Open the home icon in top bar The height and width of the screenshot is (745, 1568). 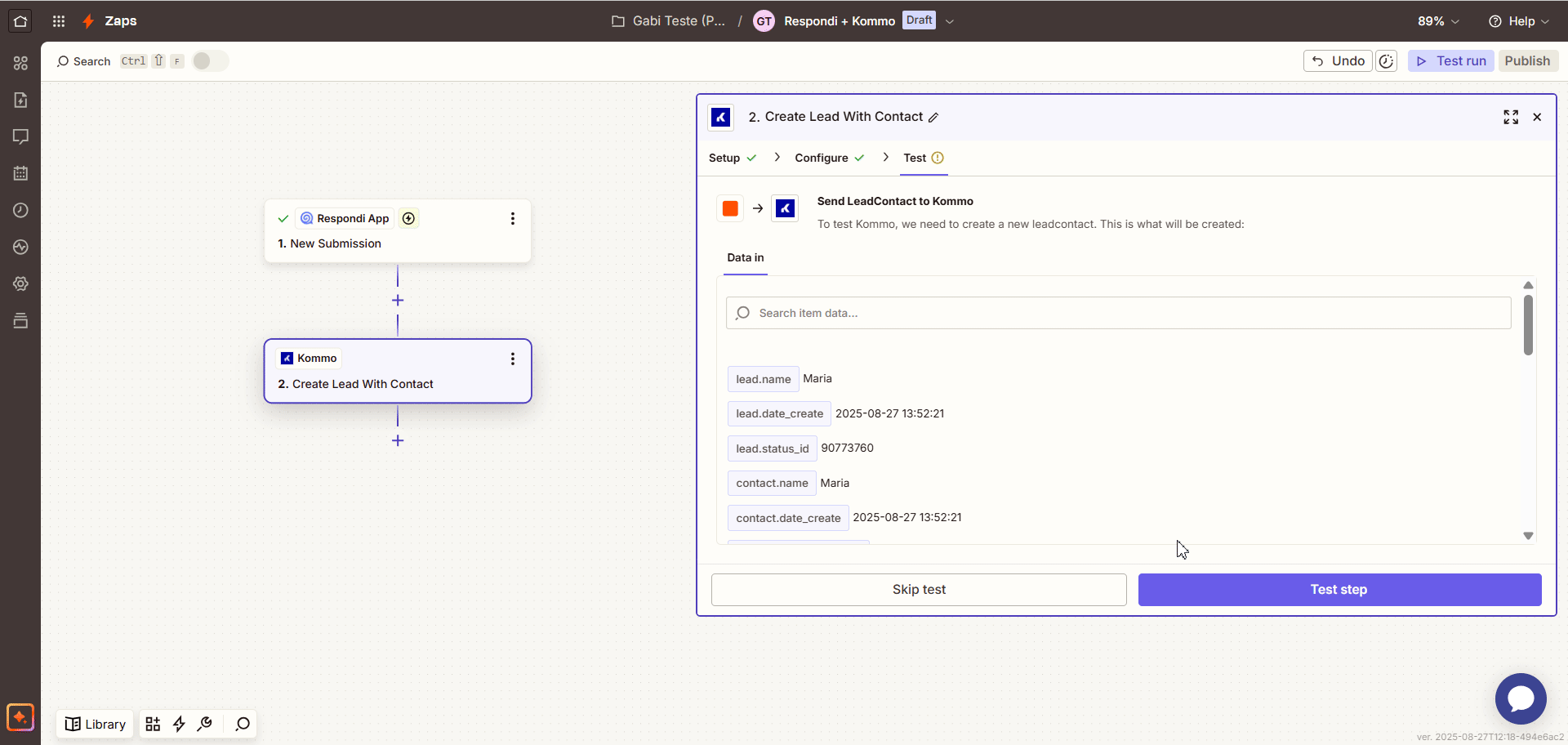click(x=20, y=21)
